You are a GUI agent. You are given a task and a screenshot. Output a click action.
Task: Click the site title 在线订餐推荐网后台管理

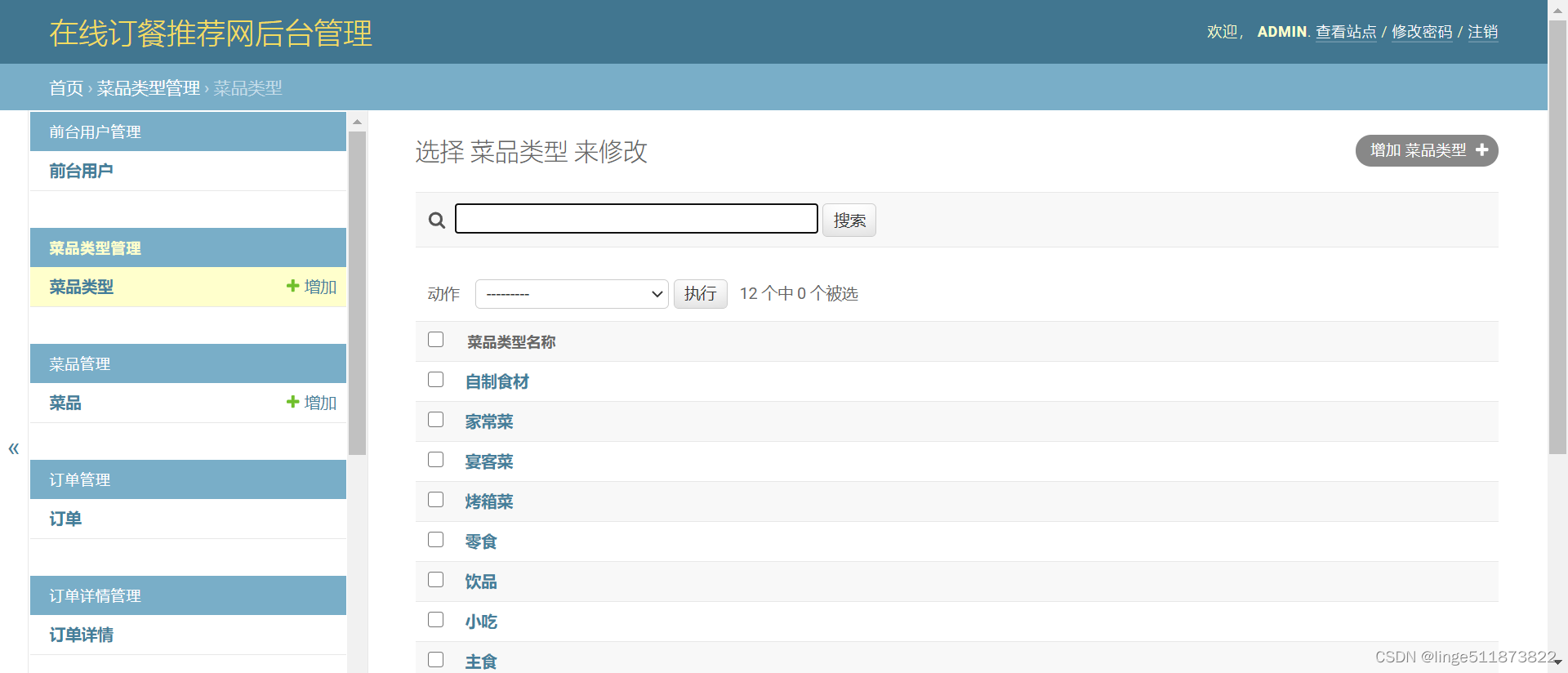211,33
